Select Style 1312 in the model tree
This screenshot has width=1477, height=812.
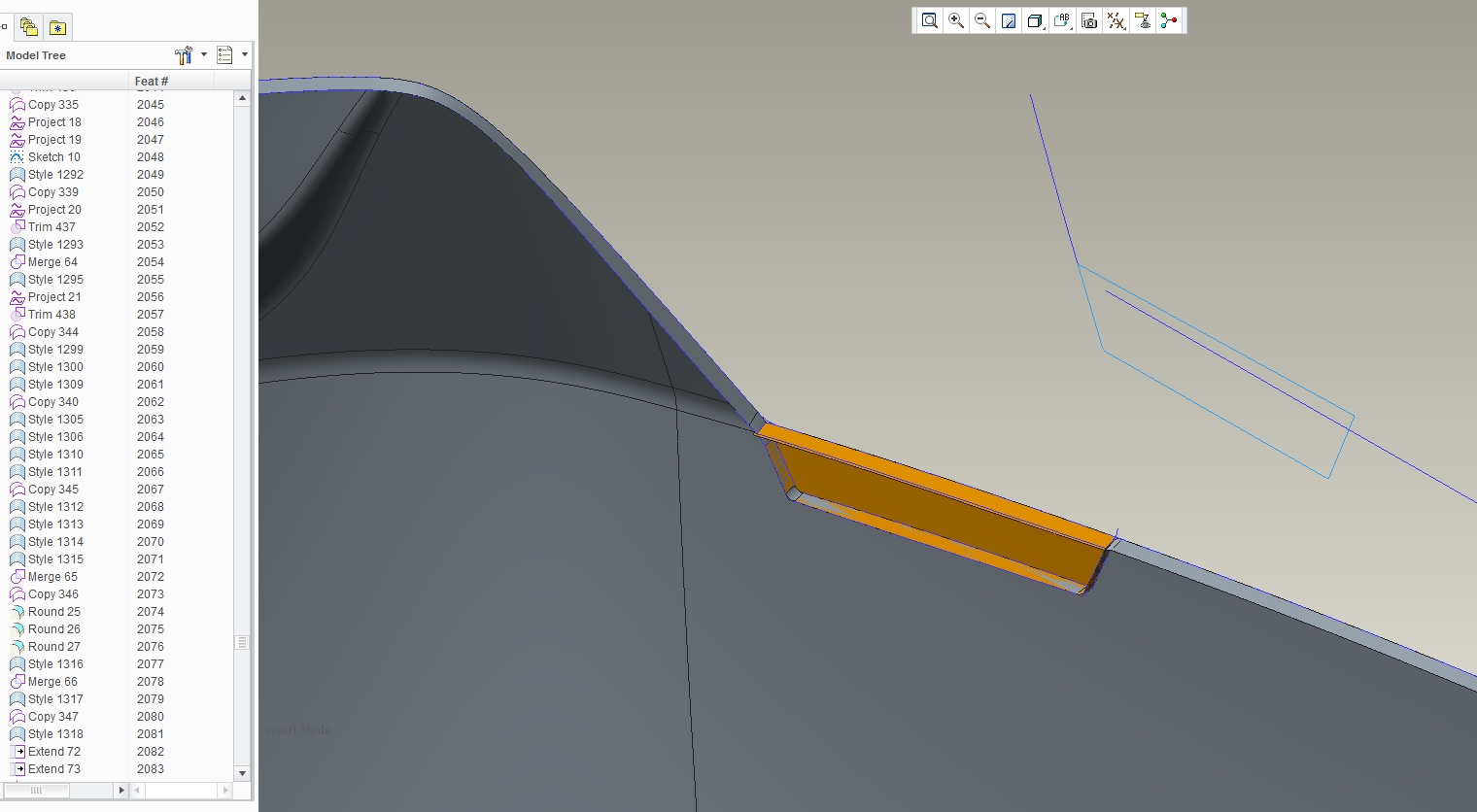(55, 507)
